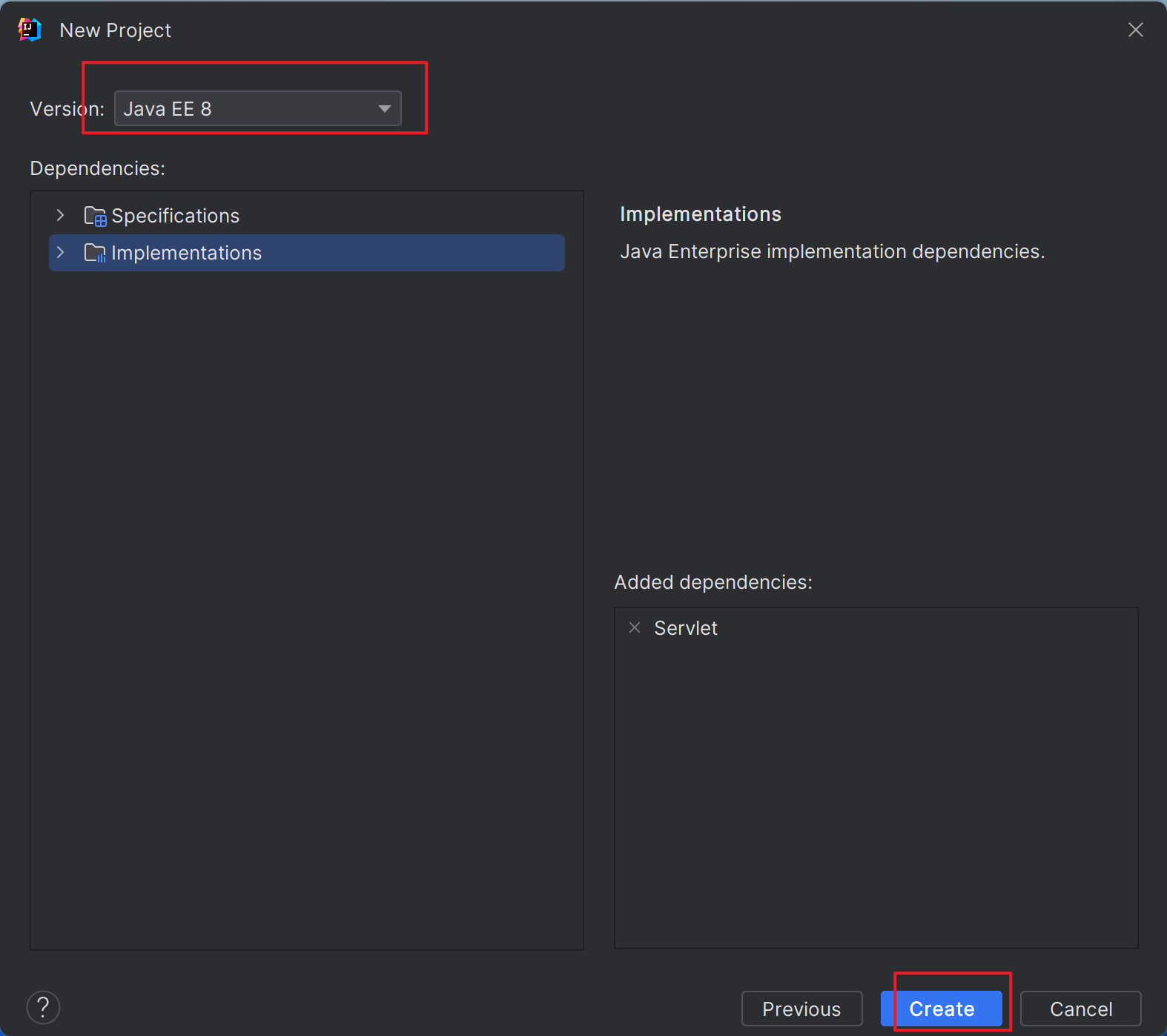
Task: Close the New Project window
Action: (1135, 30)
